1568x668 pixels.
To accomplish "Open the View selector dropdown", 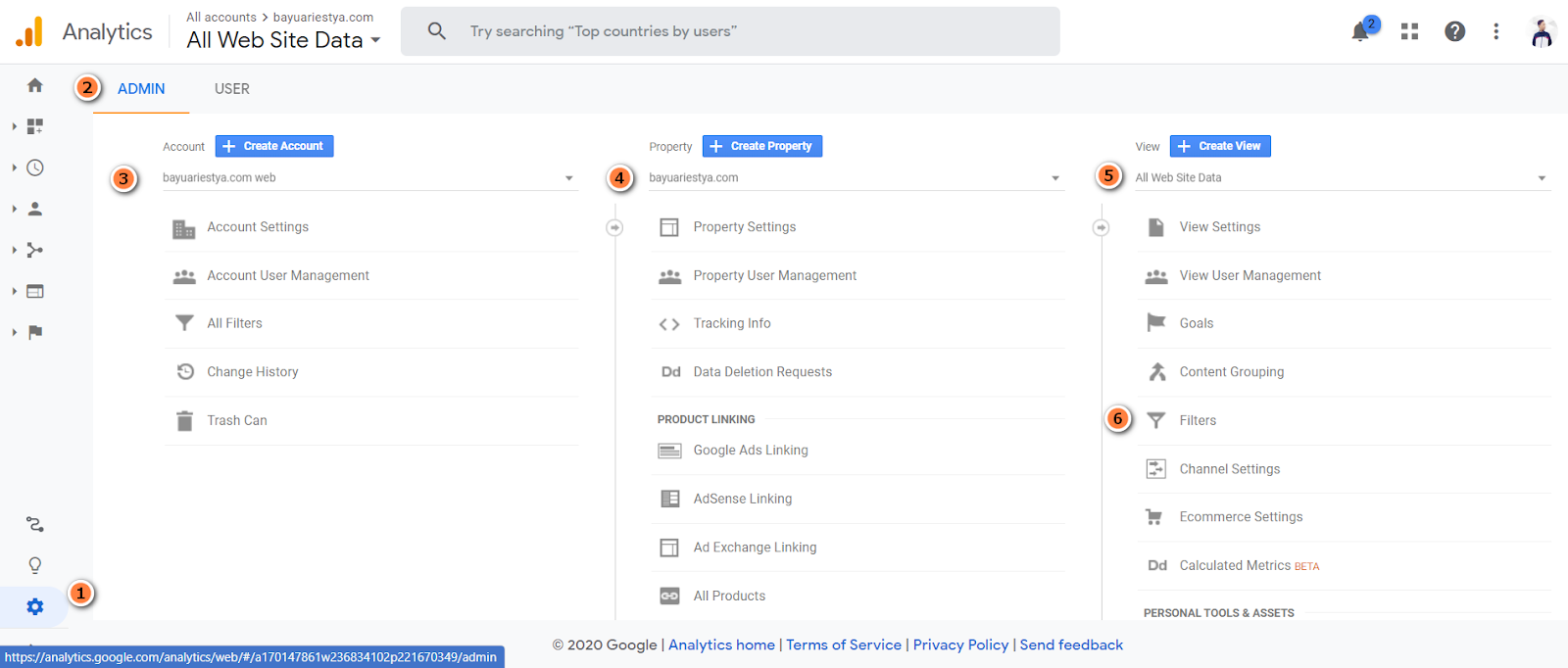I will [1341, 178].
